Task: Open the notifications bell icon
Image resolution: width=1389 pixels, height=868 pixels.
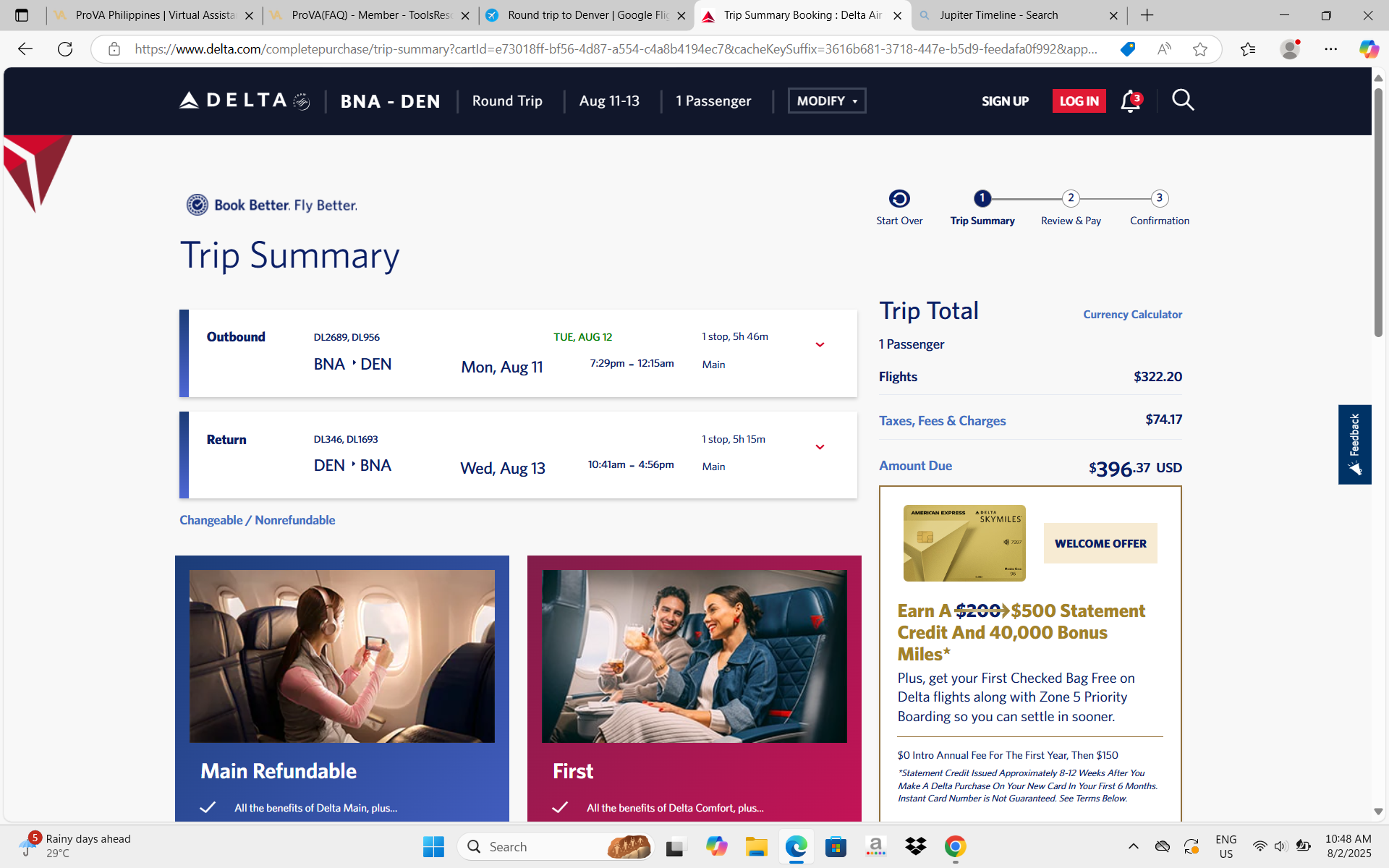Action: tap(1131, 101)
